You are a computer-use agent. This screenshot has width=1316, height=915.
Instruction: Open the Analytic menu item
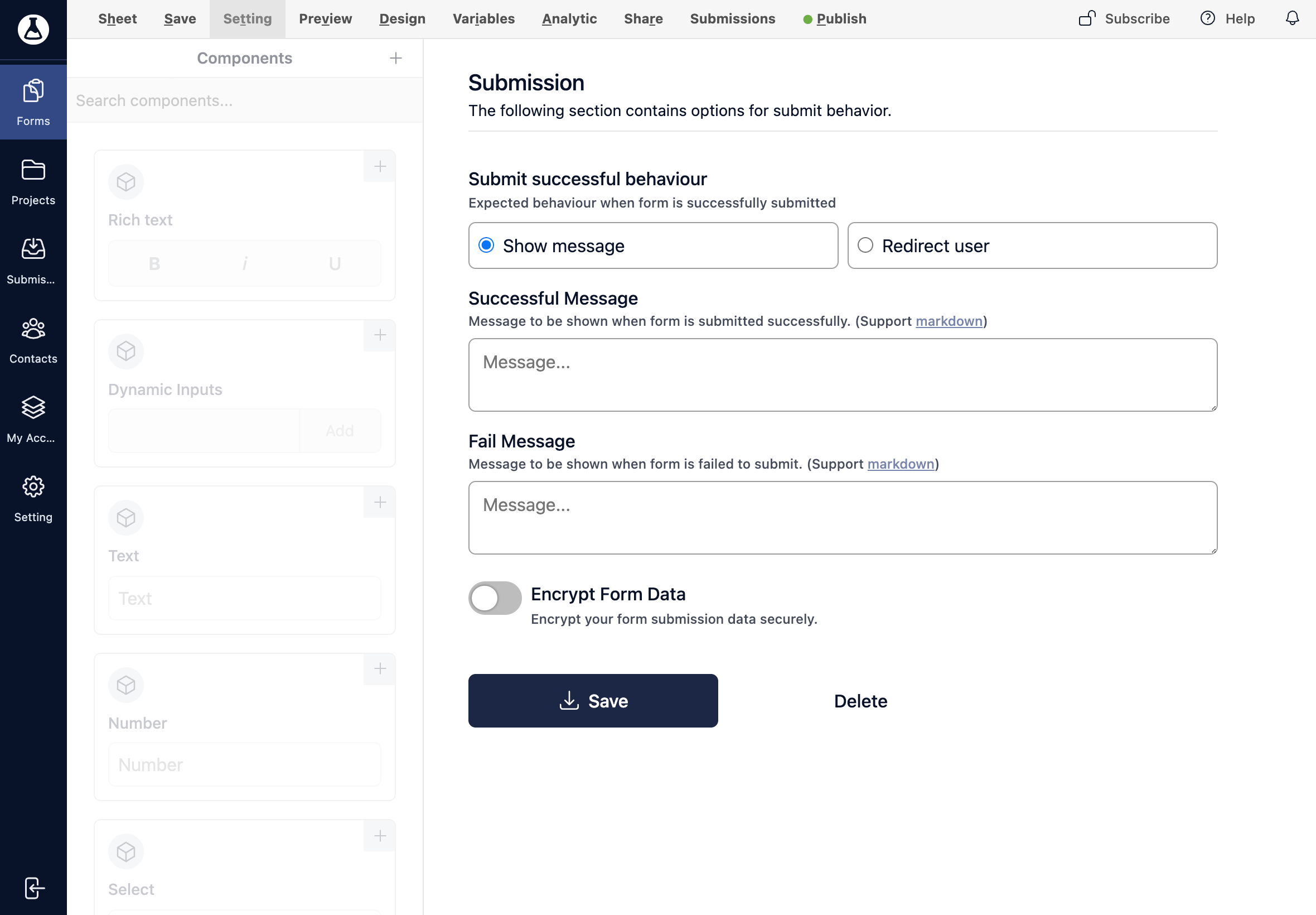coord(569,19)
